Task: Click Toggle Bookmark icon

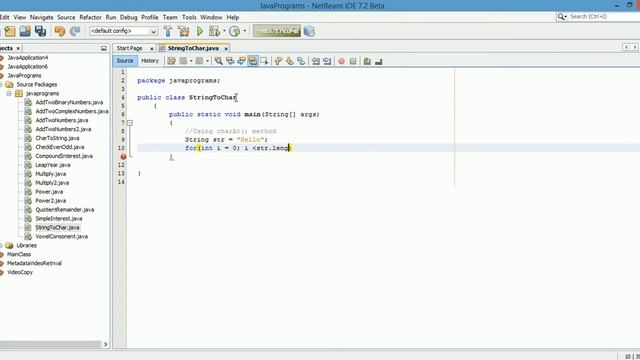Action: pyautogui.click(x=301, y=61)
